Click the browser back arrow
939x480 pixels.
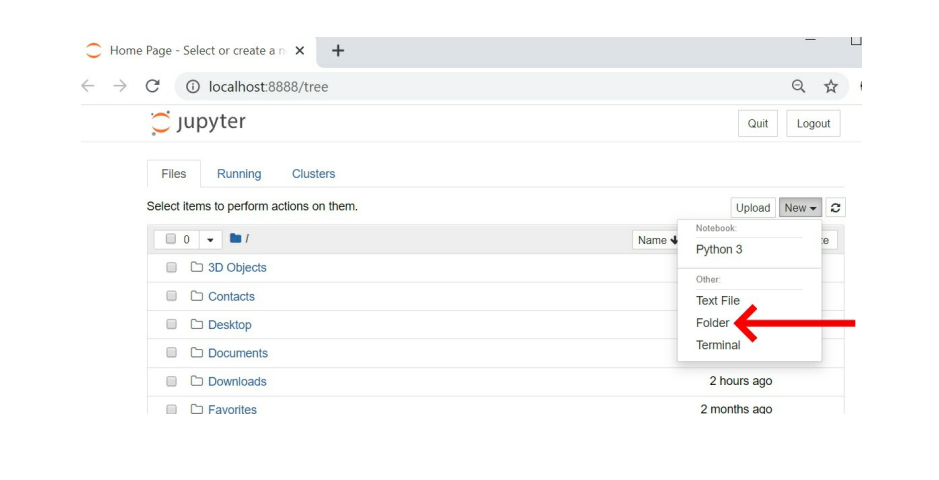pos(88,86)
